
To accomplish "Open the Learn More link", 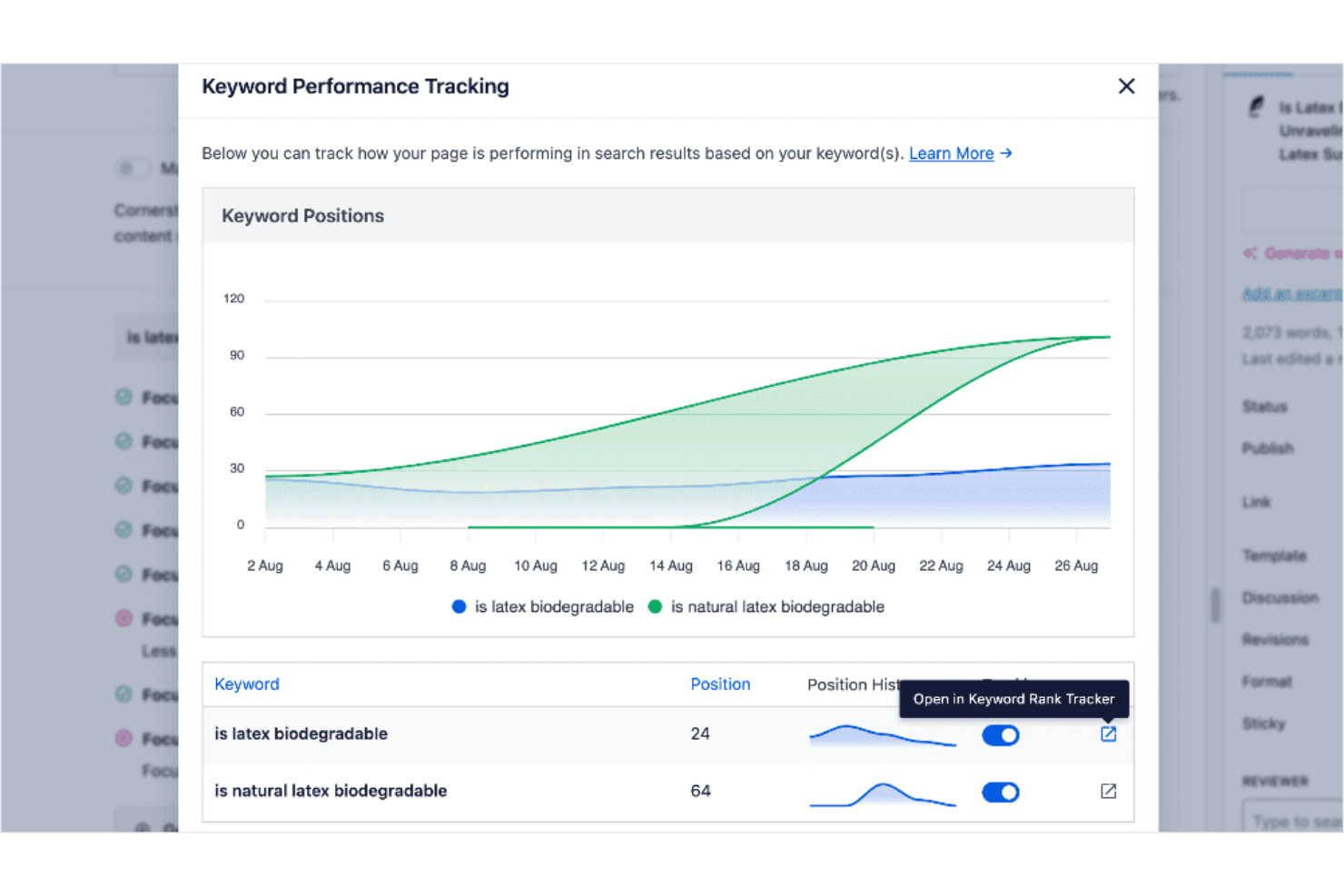I will tap(952, 153).
